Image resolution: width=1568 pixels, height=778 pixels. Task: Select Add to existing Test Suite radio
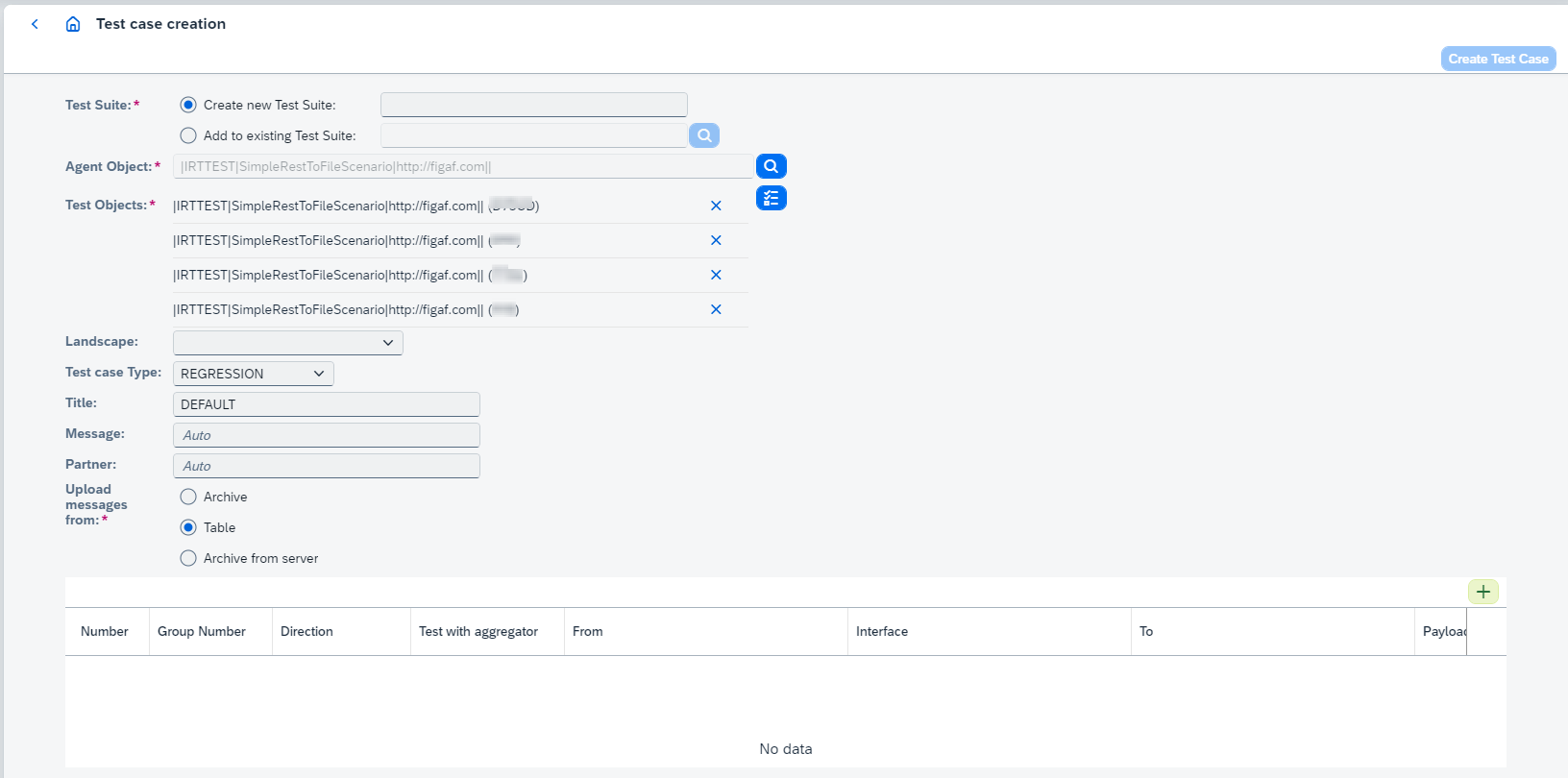pyautogui.click(x=188, y=135)
